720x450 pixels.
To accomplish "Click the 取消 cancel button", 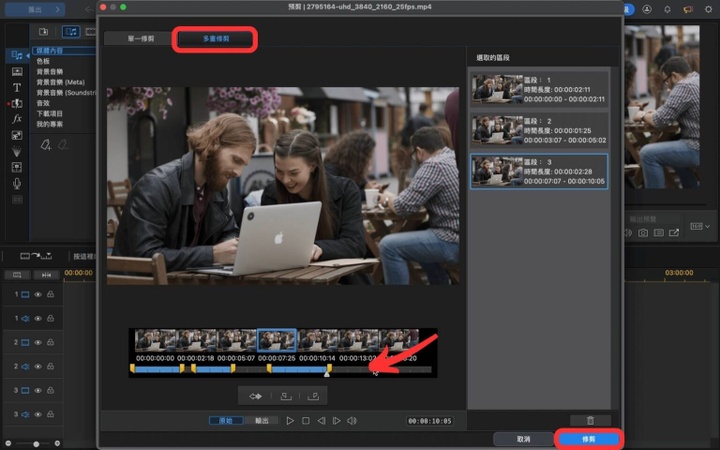I will coord(522,439).
